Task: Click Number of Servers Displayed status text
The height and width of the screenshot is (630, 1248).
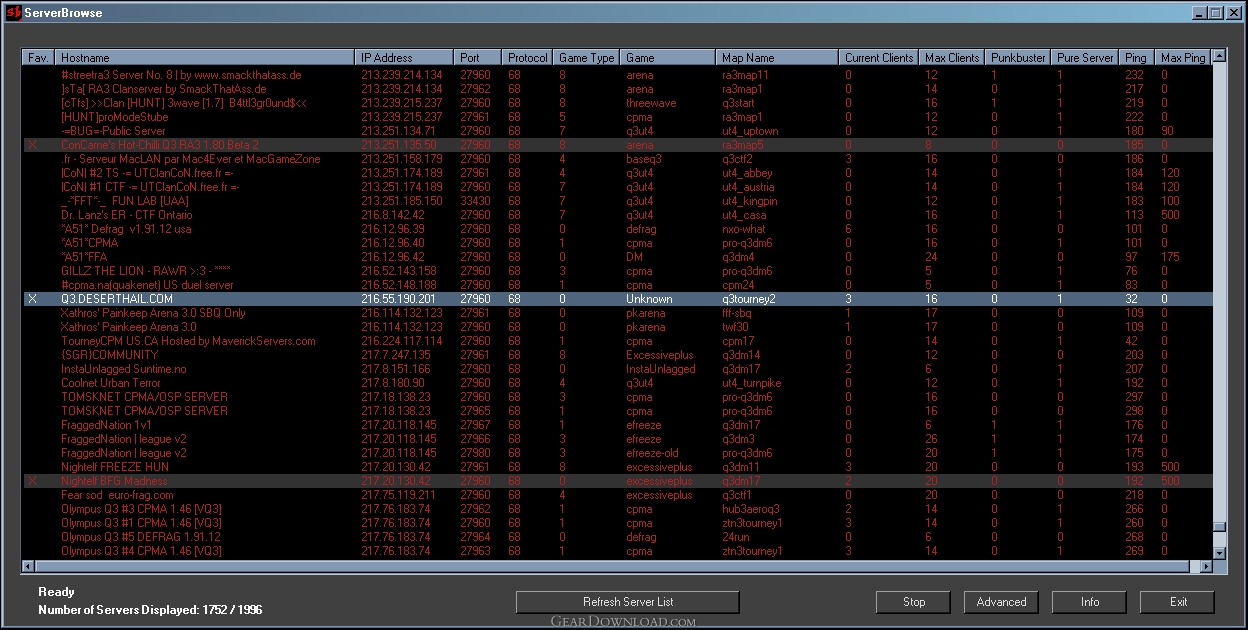Action: pyautogui.click(x=150, y=609)
